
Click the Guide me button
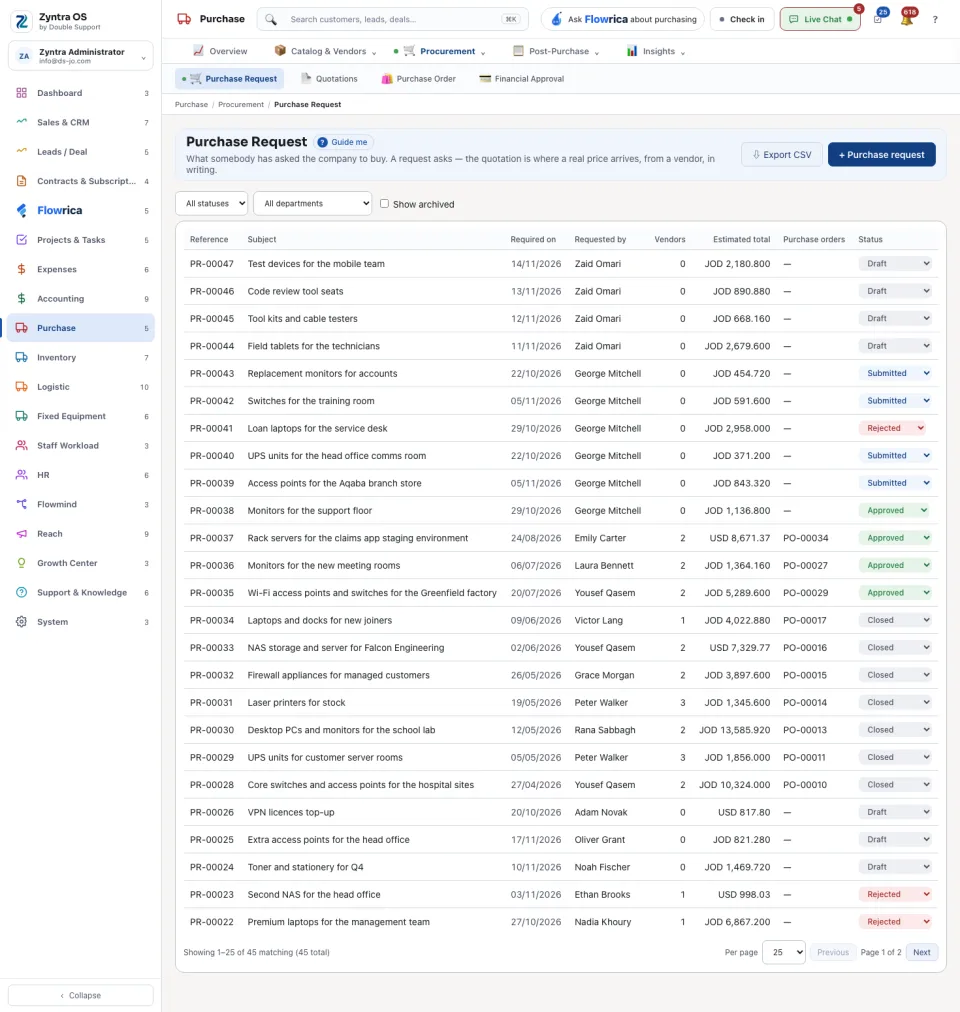[343, 142]
